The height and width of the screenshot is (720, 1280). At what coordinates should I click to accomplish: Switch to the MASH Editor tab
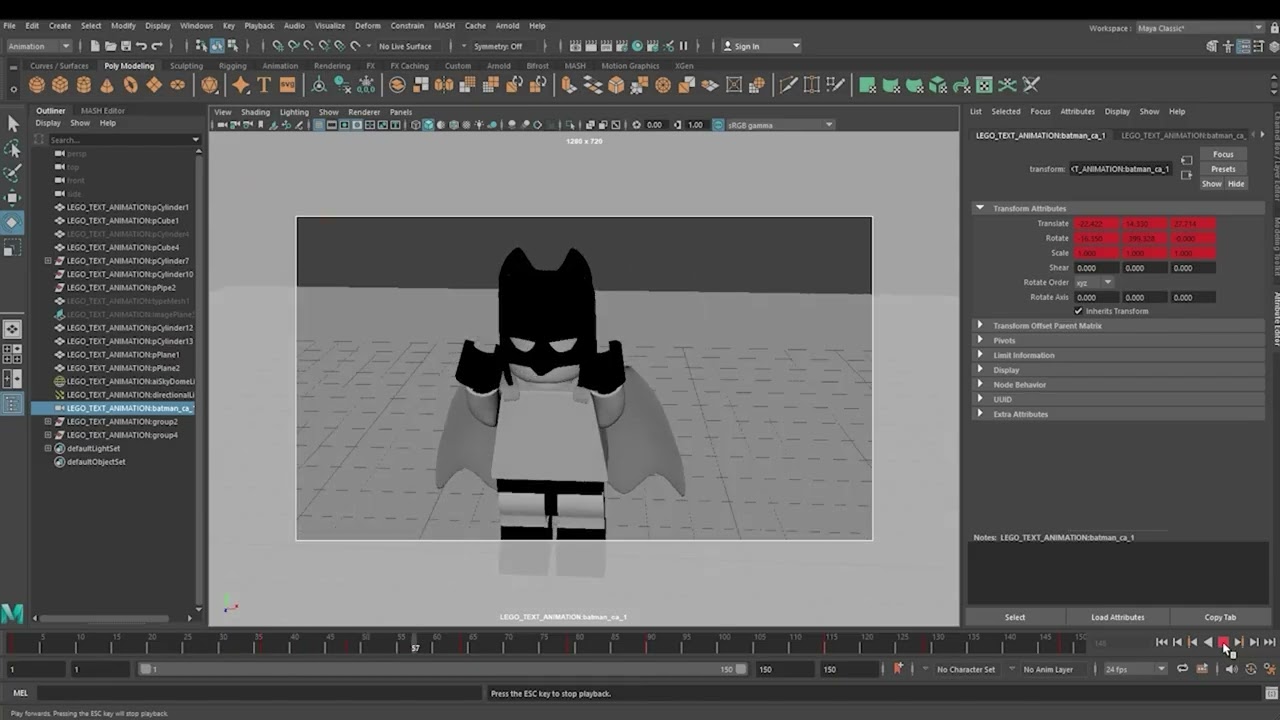tap(103, 111)
